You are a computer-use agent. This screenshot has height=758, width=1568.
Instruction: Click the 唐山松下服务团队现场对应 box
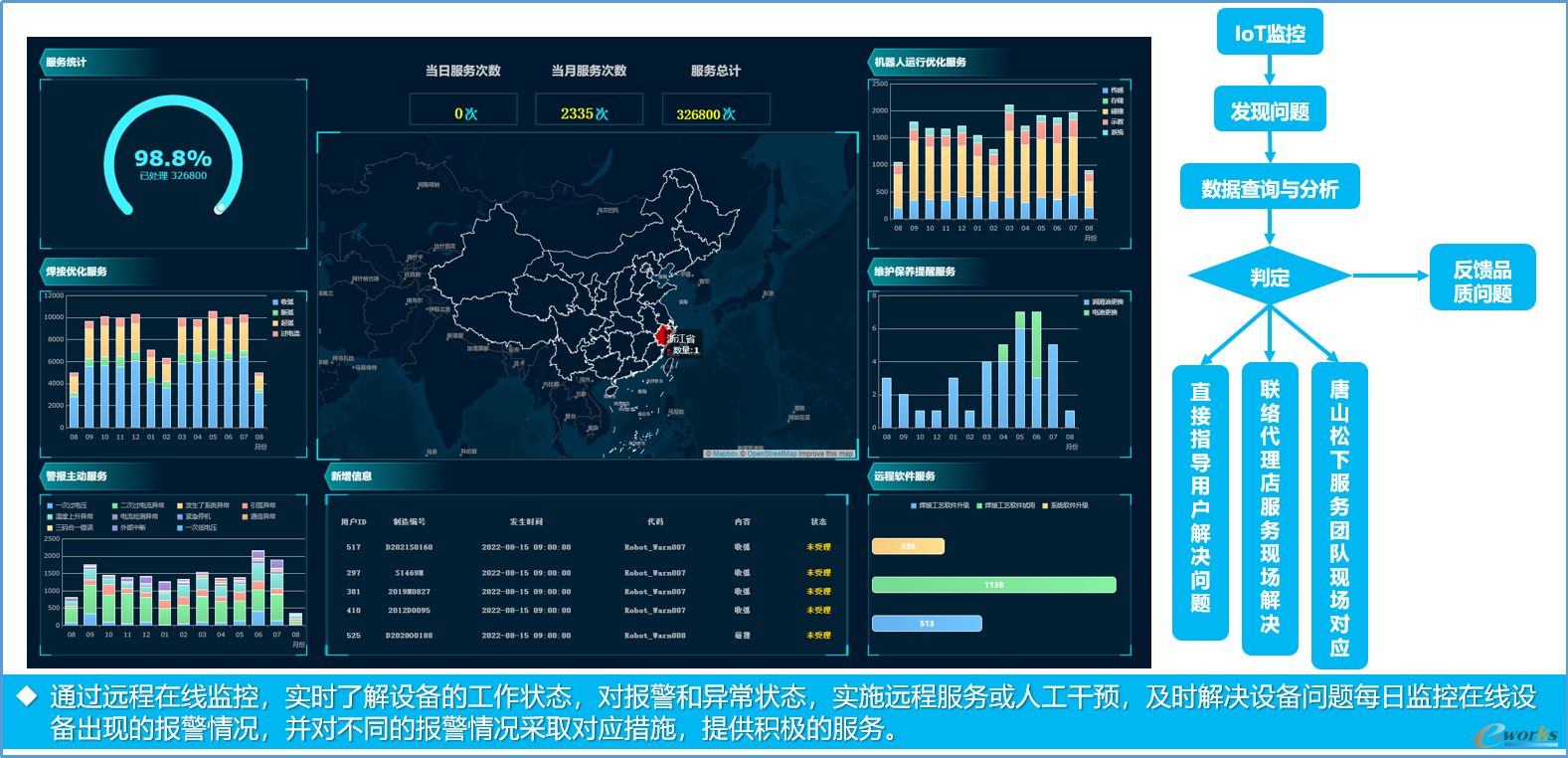1339,515
